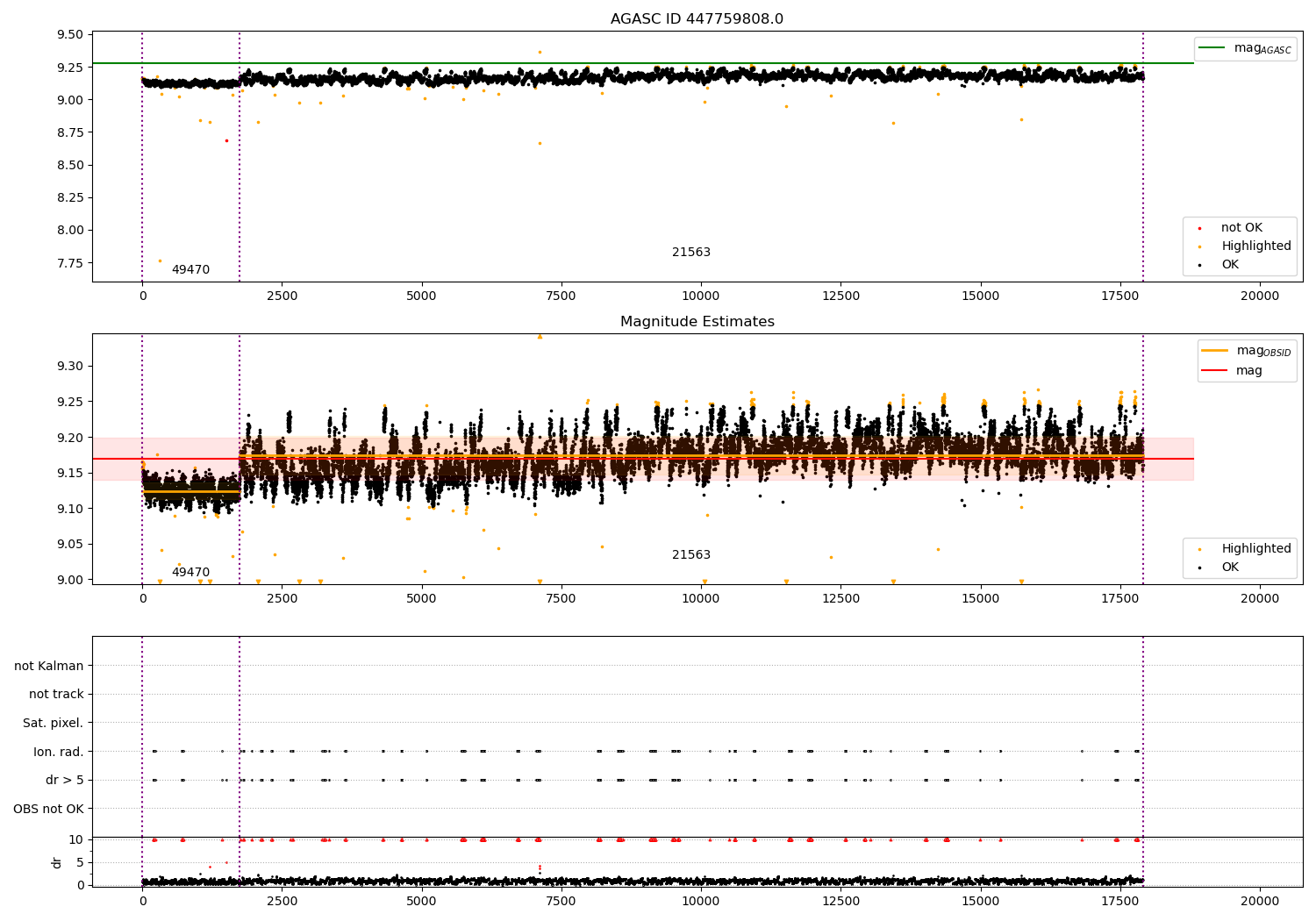The image size is (1316, 921).
Task: Click the '10000' x-axis tick of bottom plot
Action: (701, 901)
